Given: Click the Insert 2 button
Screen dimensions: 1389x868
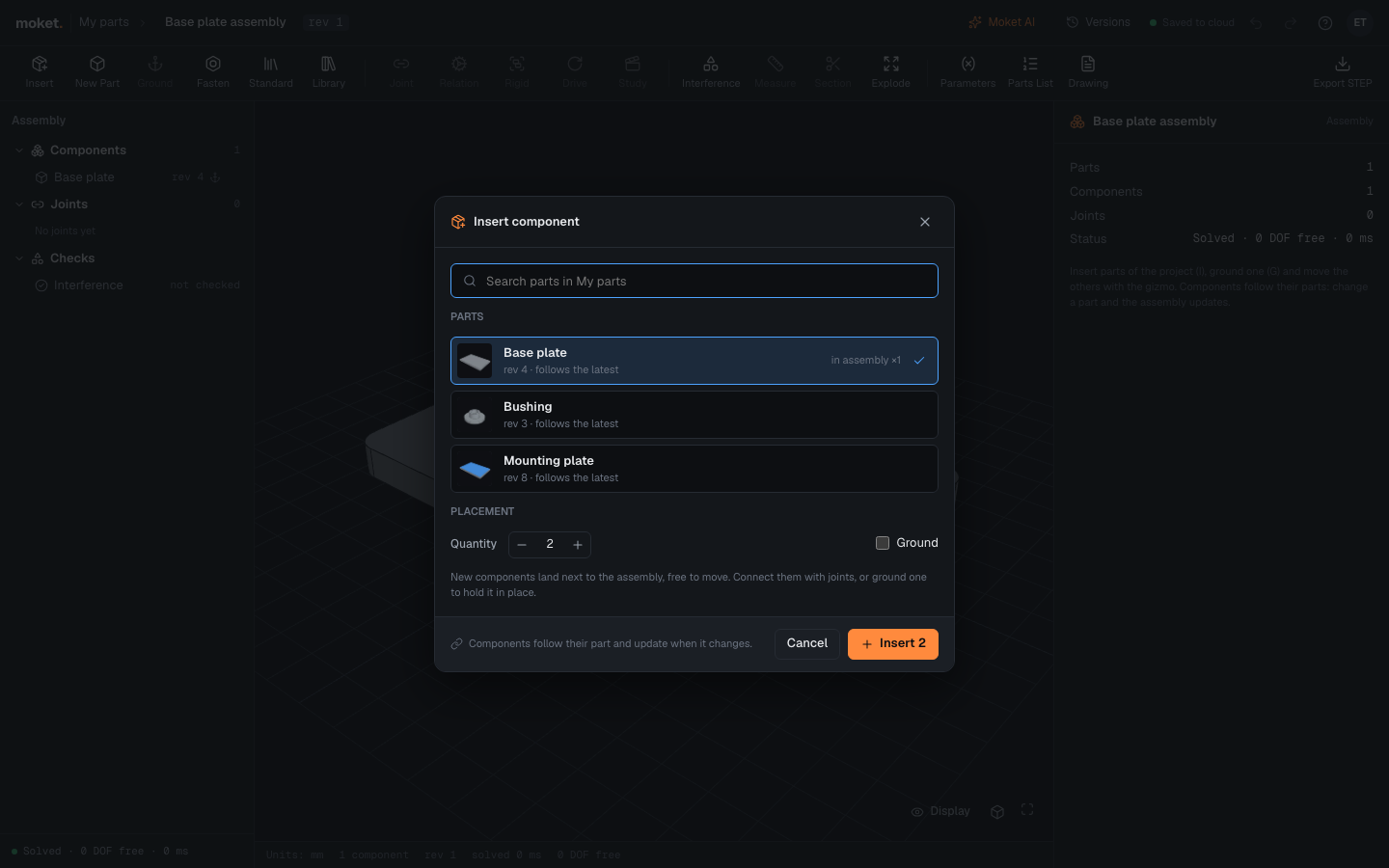Looking at the screenshot, I should tap(893, 644).
